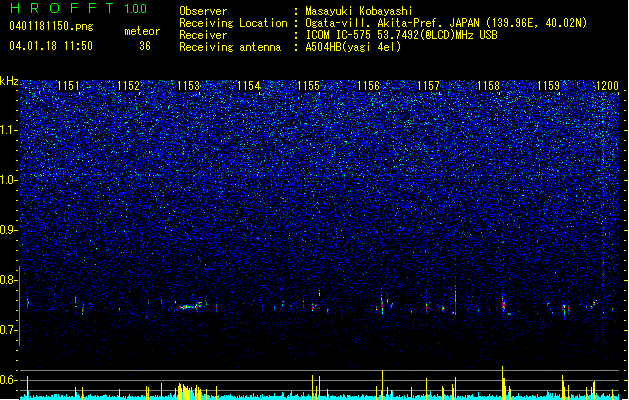The height and width of the screenshot is (400, 629).
Task: Click the ICOM IC-575 receiver text
Action: click(x=401, y=35)
